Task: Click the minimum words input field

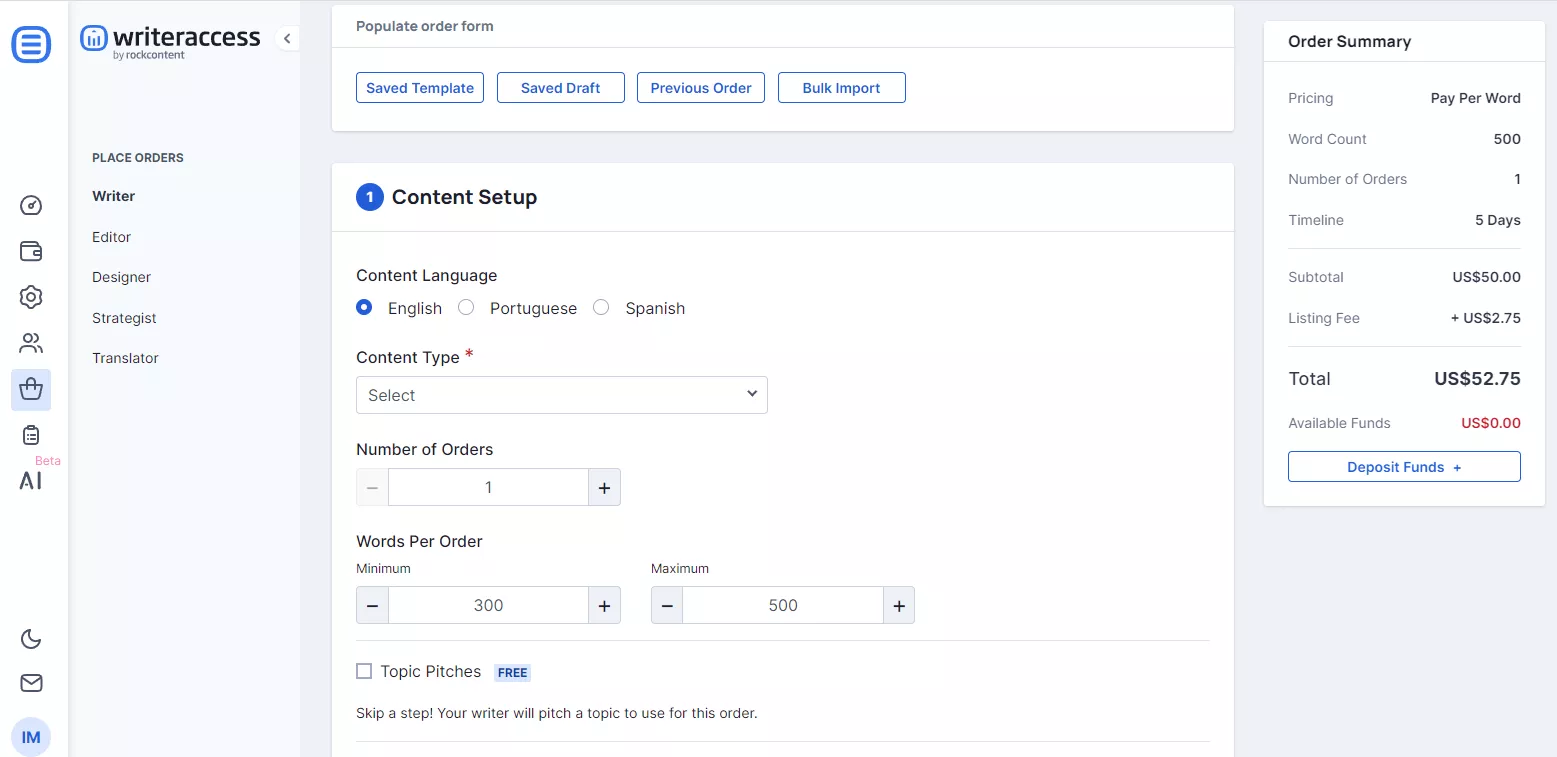Action: [488, 606]
